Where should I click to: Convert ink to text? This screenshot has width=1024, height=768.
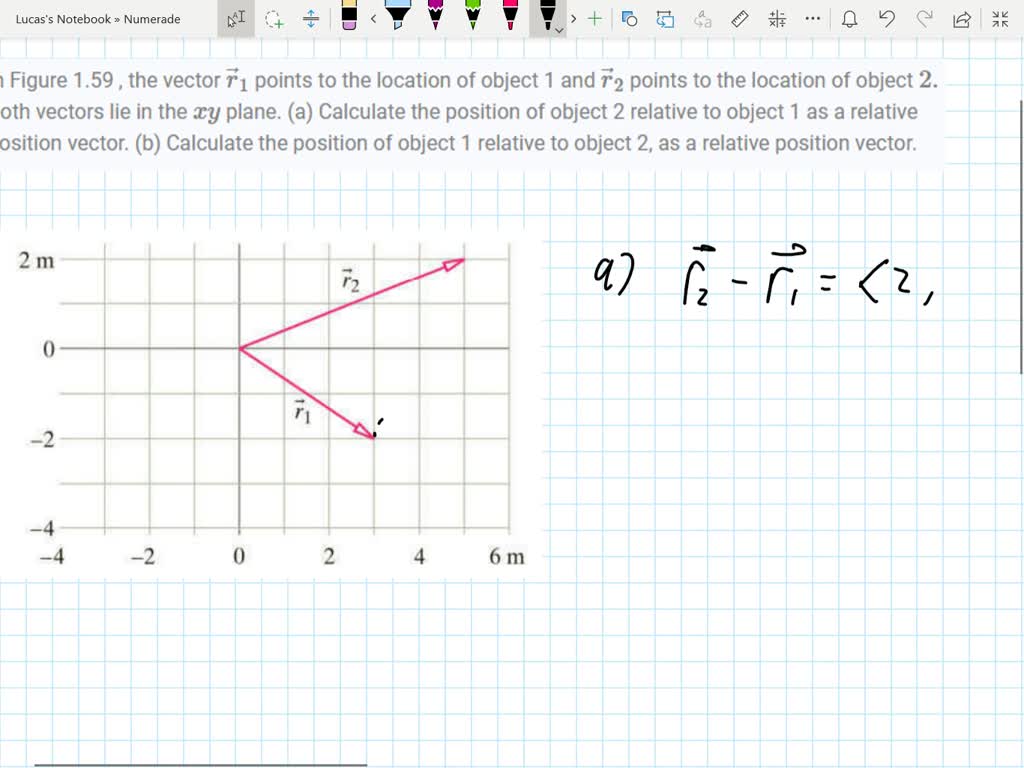(701, 18)
